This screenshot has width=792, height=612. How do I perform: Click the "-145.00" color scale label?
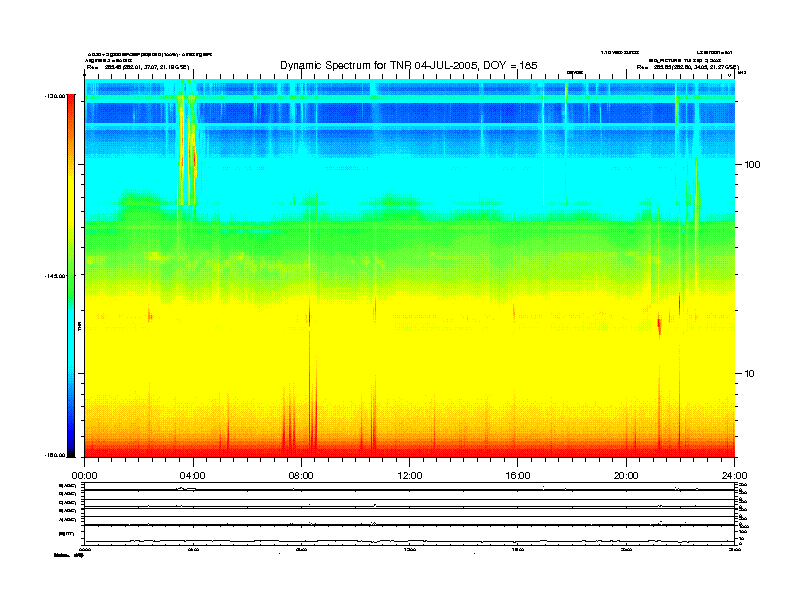click(55, 276)
